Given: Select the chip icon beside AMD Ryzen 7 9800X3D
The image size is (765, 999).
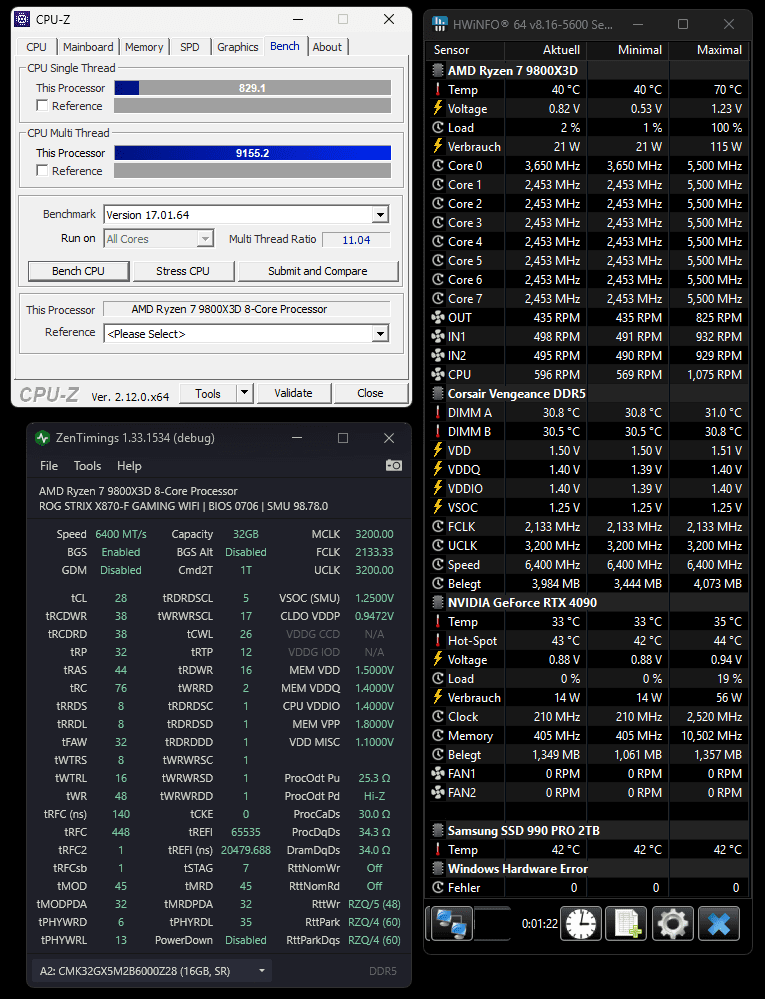Looking at the screenshot, I should tap(438, 70).
